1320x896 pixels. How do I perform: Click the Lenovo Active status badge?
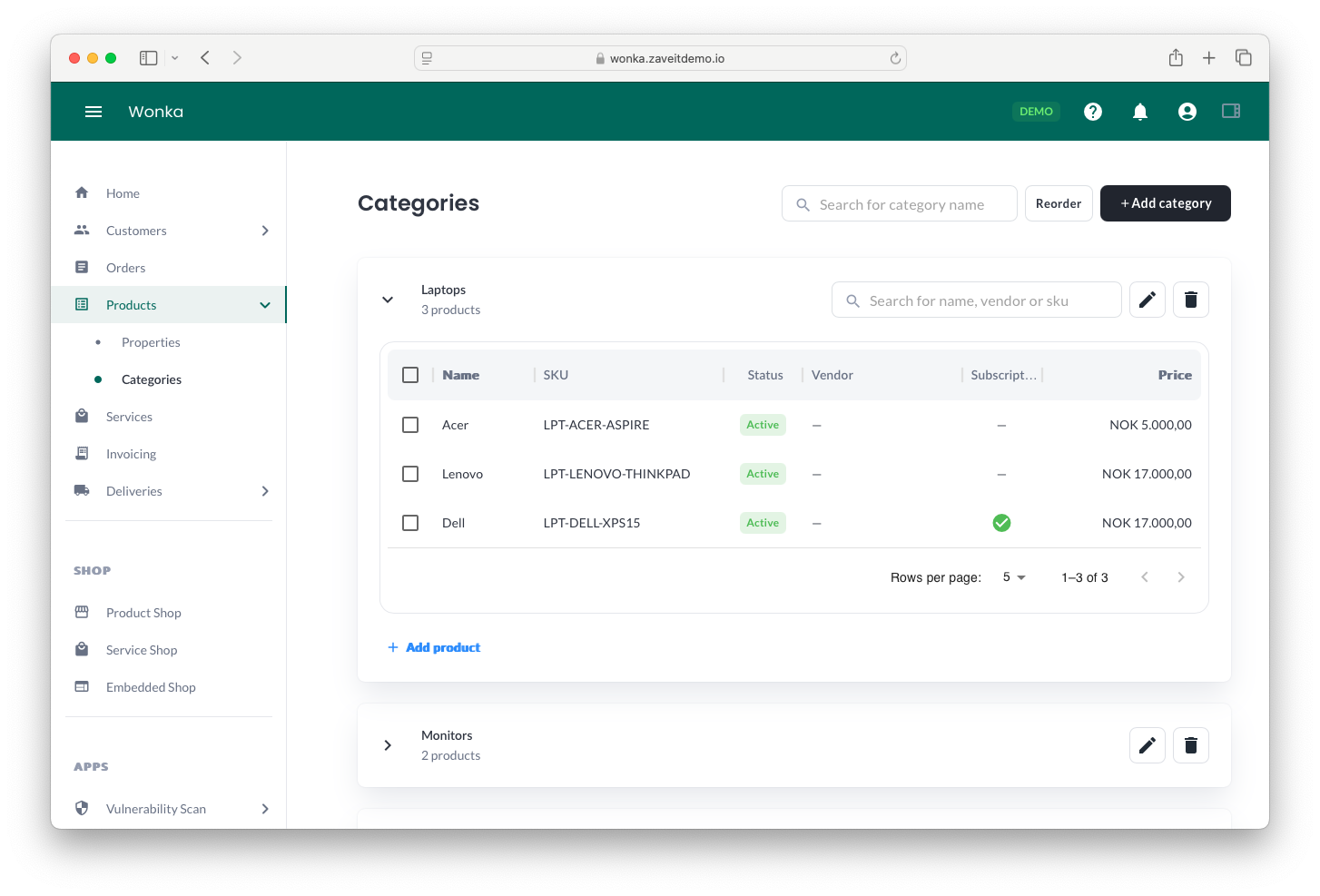click(x=763, y=474)
